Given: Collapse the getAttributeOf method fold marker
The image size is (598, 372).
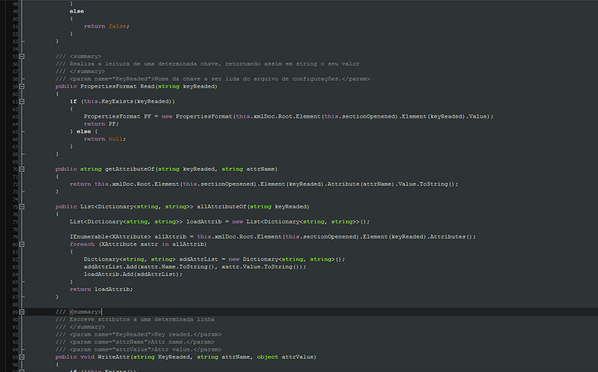Looking at the screenshot, I should 22,169.
